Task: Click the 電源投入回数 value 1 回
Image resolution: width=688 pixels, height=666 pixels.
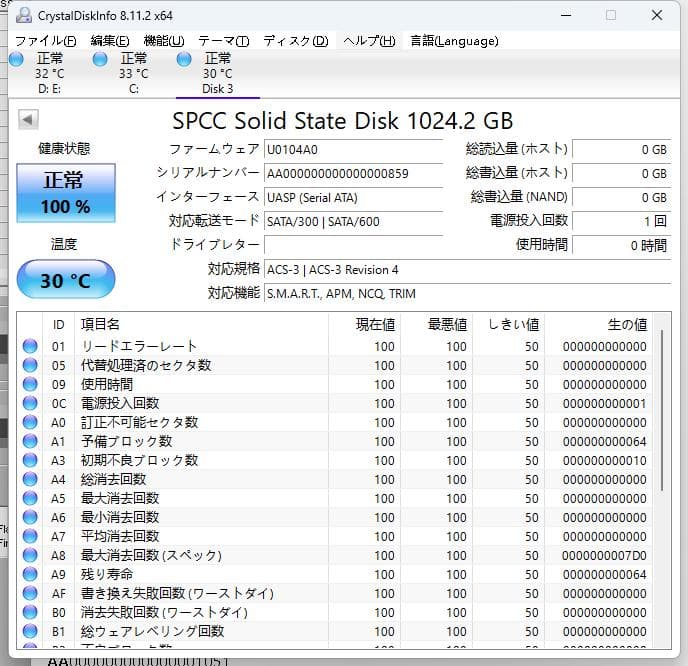Action: (x=622, y=221)
